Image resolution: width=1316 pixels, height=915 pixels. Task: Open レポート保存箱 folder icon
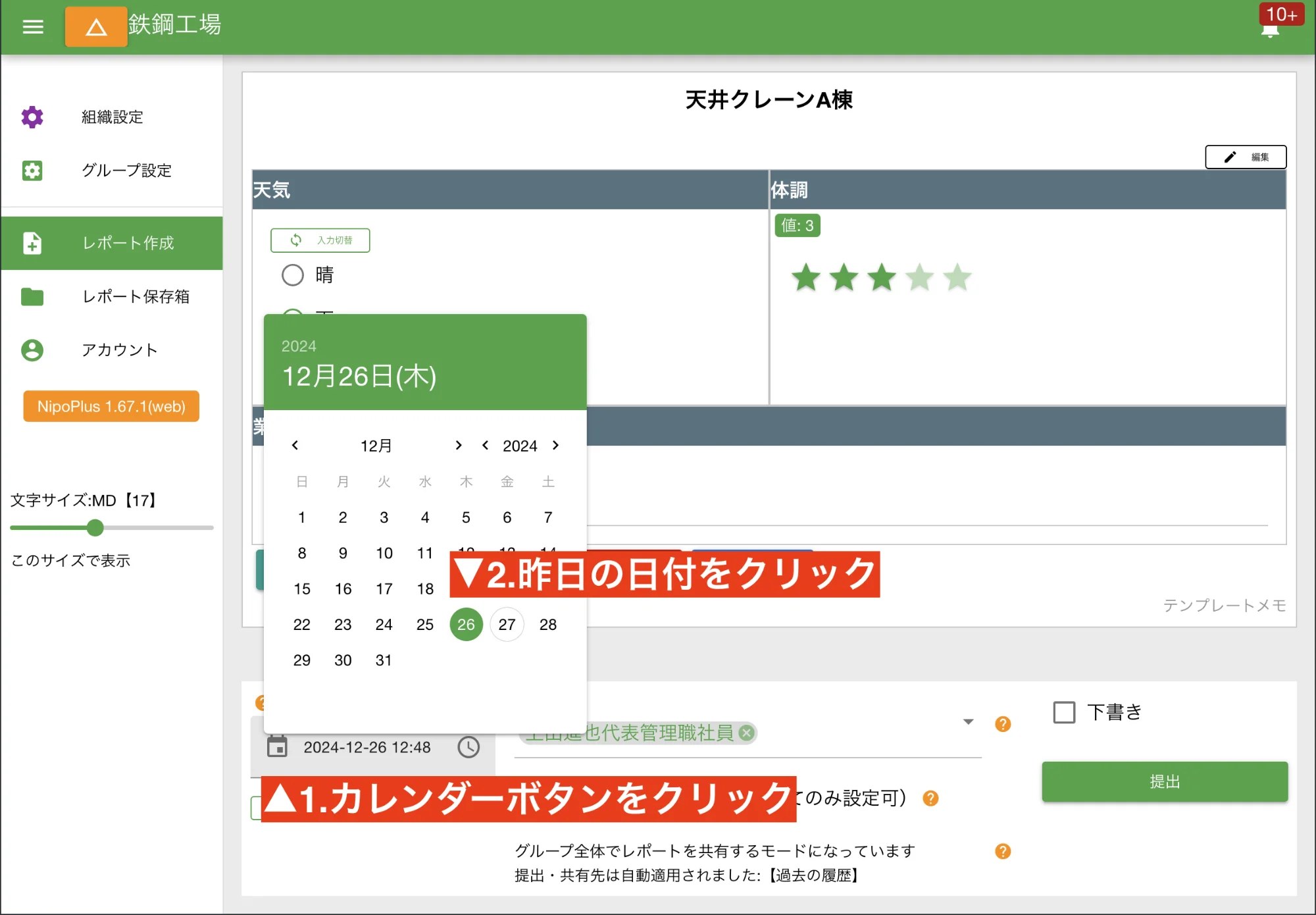(x=32, y=297)
